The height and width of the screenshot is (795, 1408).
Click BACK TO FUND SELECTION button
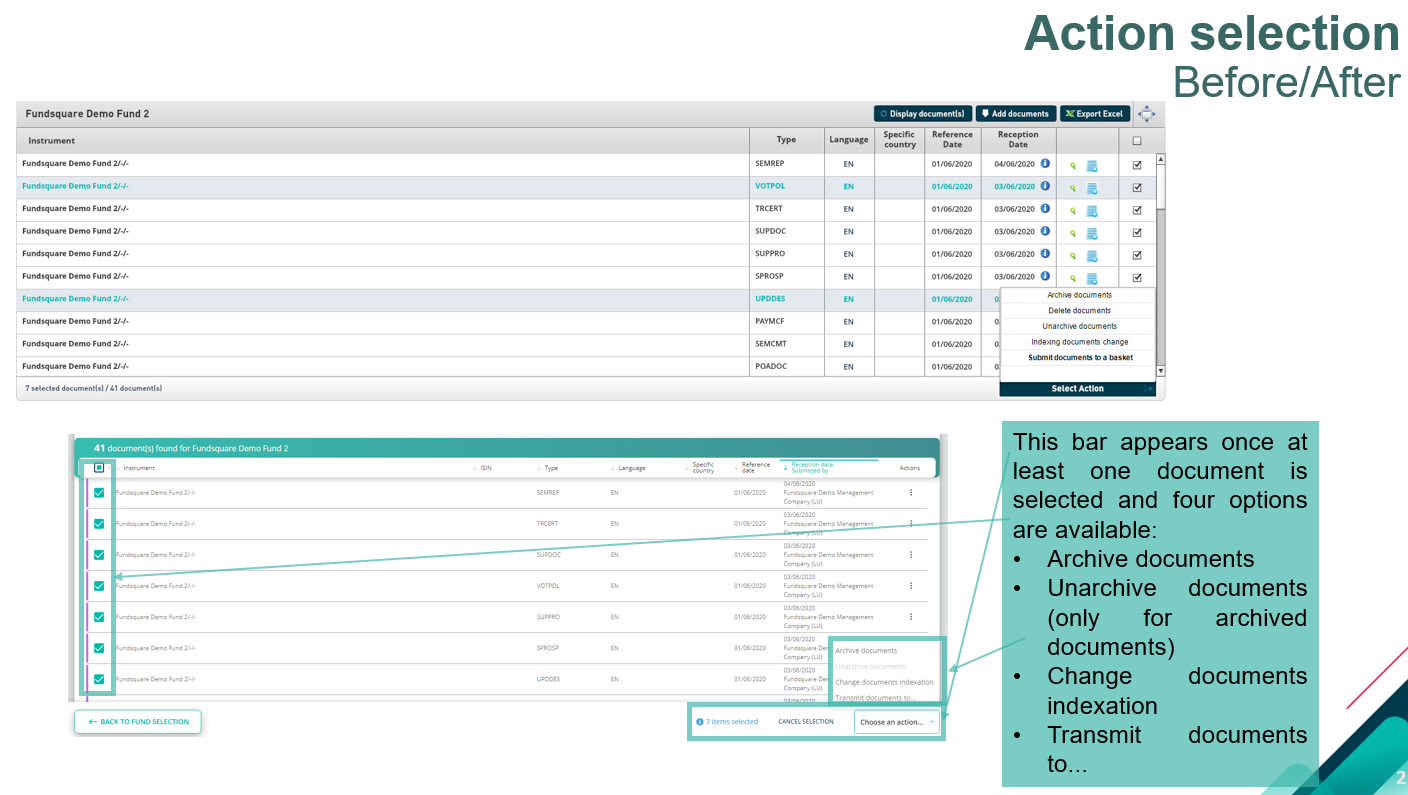click(x=138, y=722)
